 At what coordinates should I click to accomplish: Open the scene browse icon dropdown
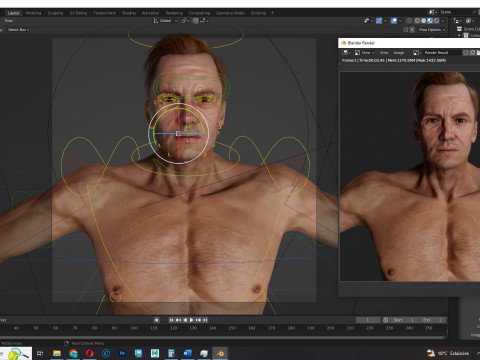(433, 12)
